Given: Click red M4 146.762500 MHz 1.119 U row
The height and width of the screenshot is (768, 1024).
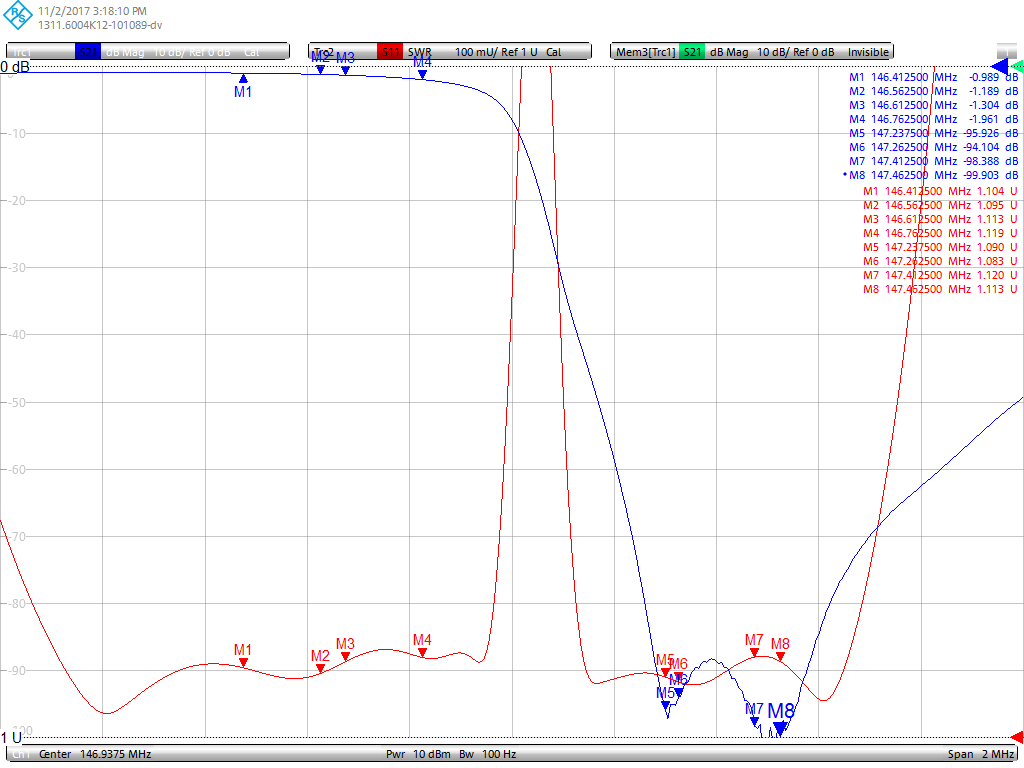Looking at the screenshot, I should 940,233.
